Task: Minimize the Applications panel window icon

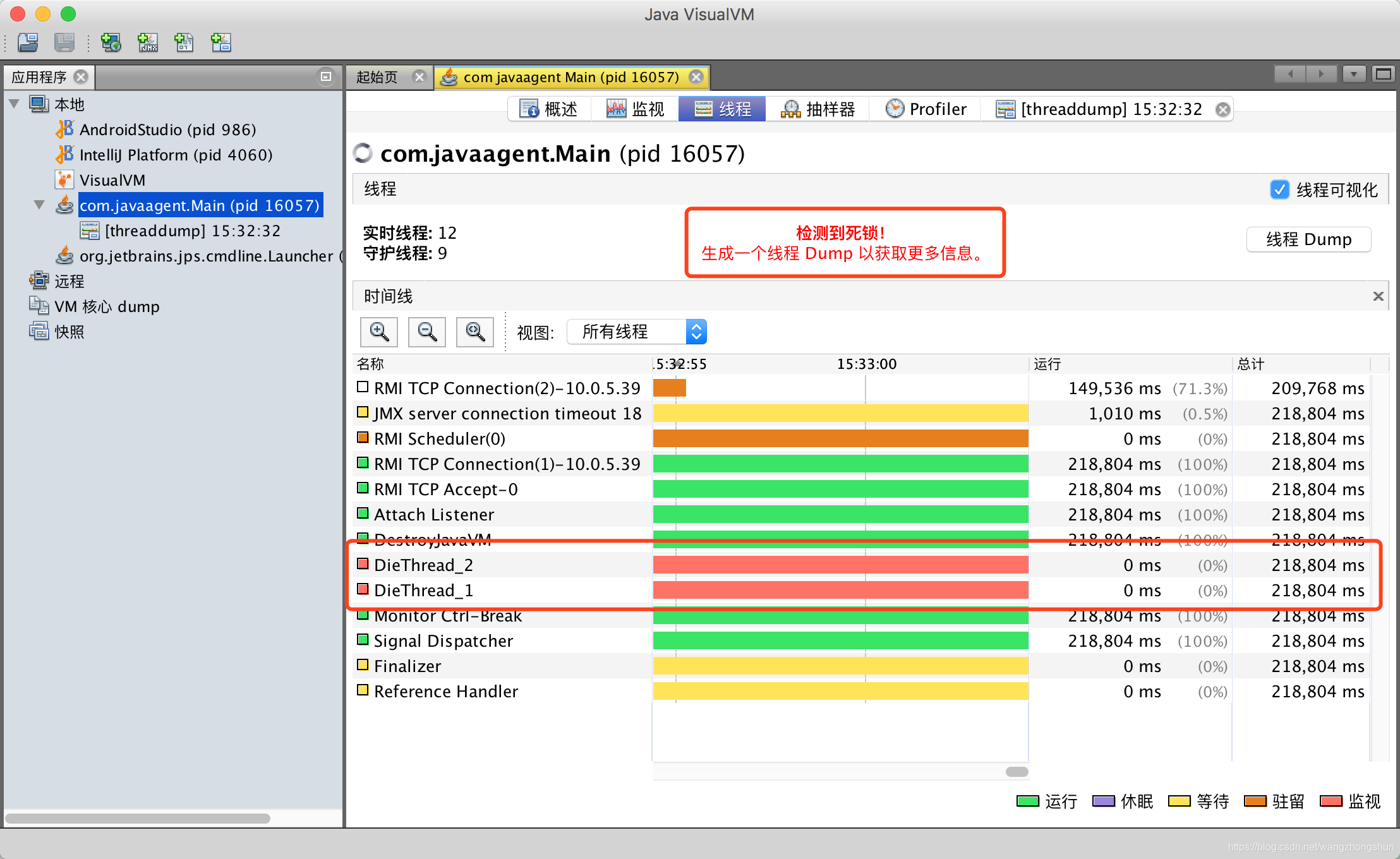Action: [326, 76]
